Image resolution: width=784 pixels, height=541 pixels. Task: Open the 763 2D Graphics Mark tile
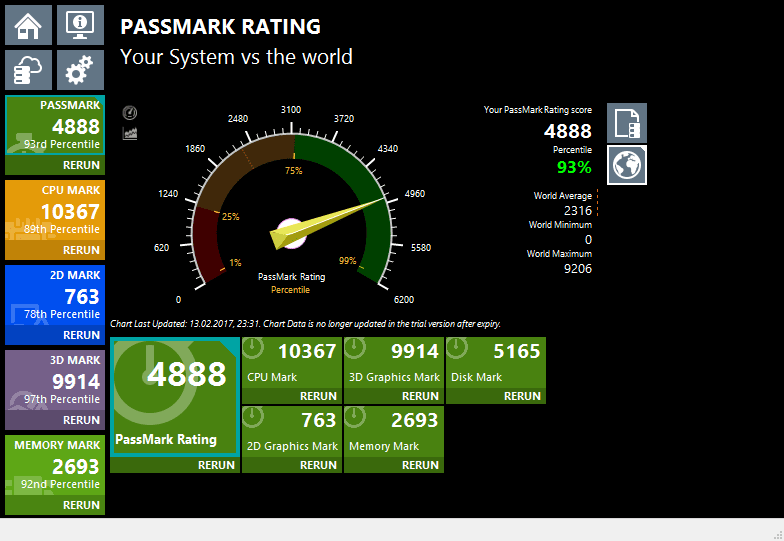(x=292, y=432)
